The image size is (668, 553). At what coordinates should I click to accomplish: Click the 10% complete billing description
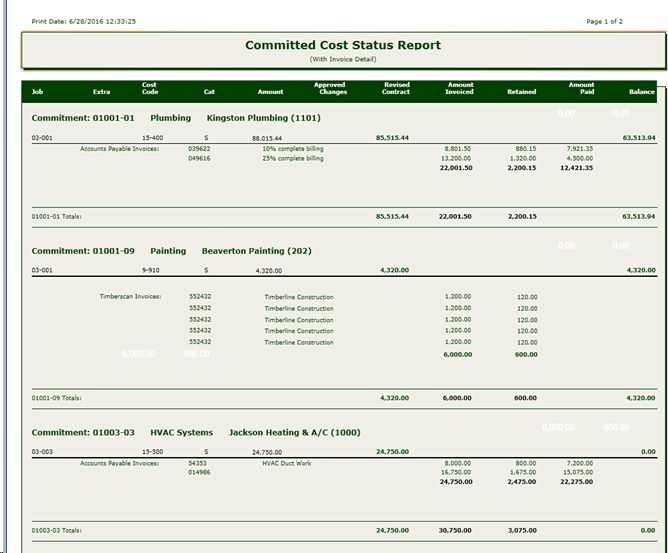[293, 149]
